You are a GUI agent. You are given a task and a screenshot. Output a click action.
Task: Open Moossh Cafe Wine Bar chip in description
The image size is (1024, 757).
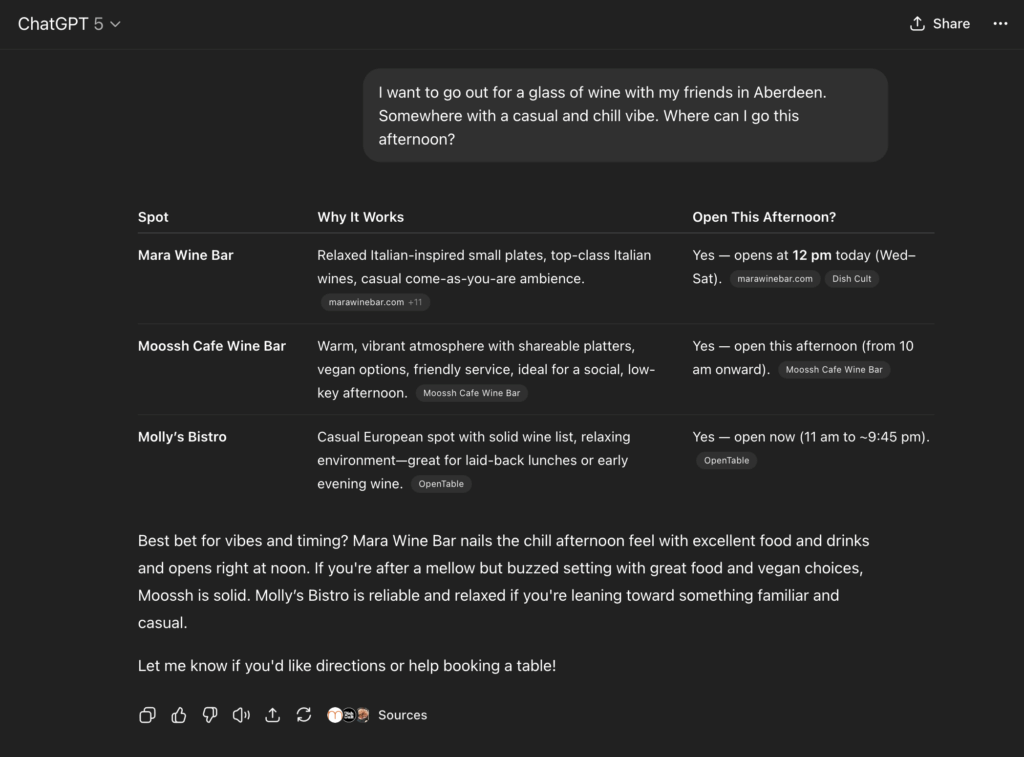[x=471, y=393]
